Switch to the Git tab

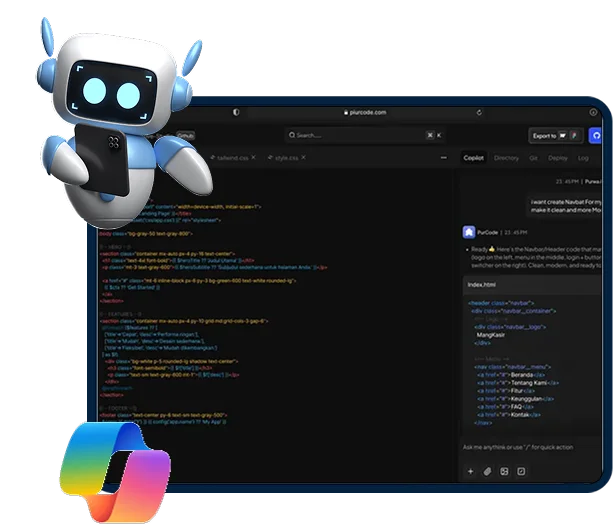[534, 158]
